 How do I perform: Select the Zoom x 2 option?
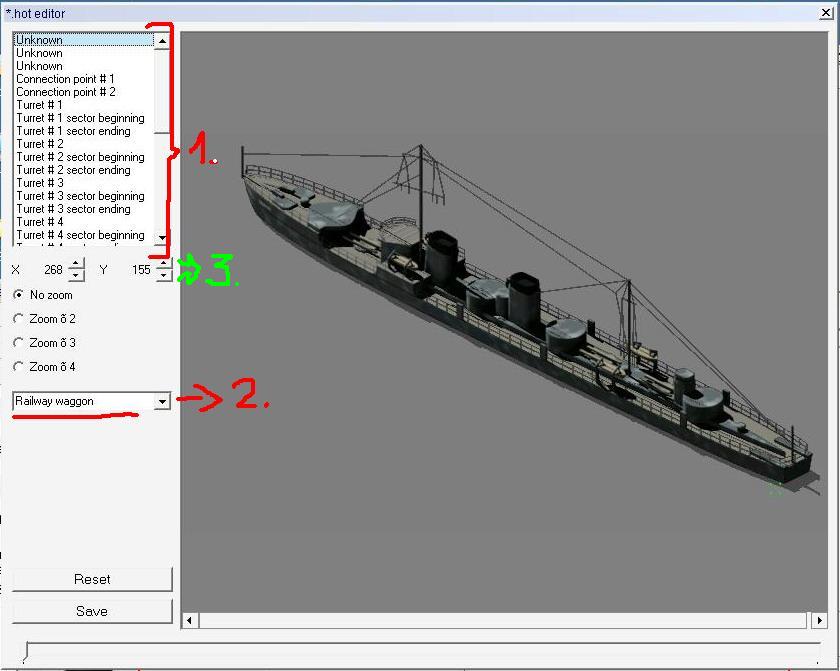44,319
